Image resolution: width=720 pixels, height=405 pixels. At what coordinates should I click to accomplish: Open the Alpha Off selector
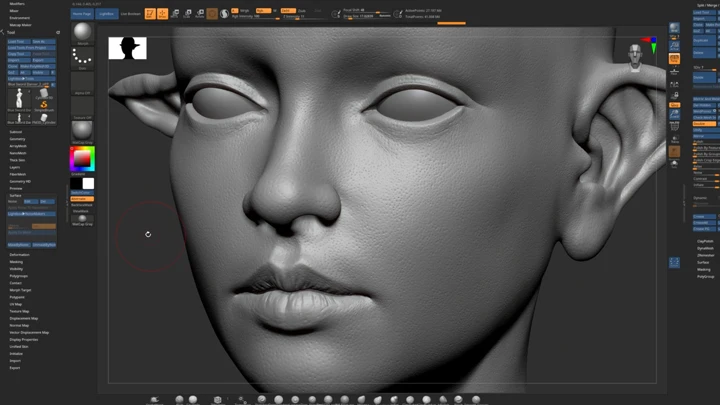click(83, 83)
